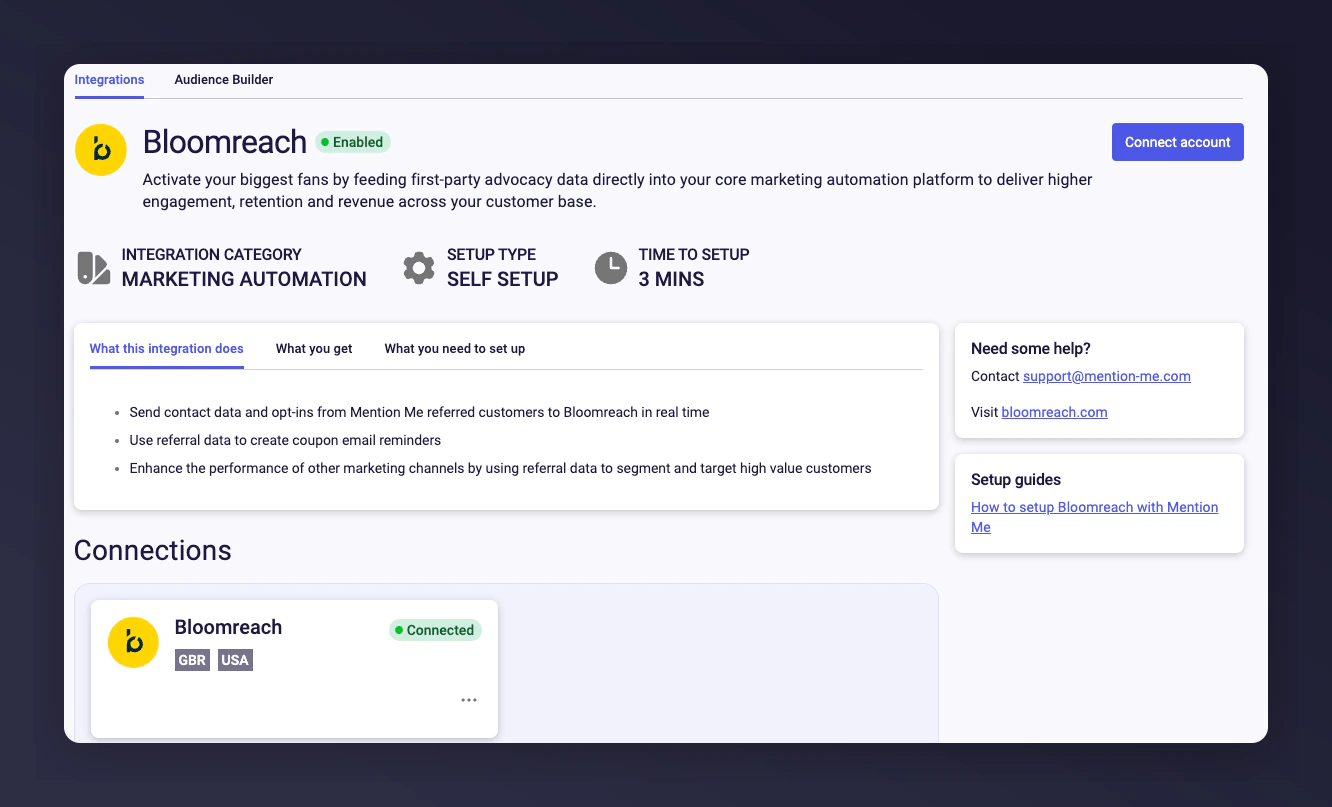
Task: Select the 'What you get' tab
Action: (314, 349)
